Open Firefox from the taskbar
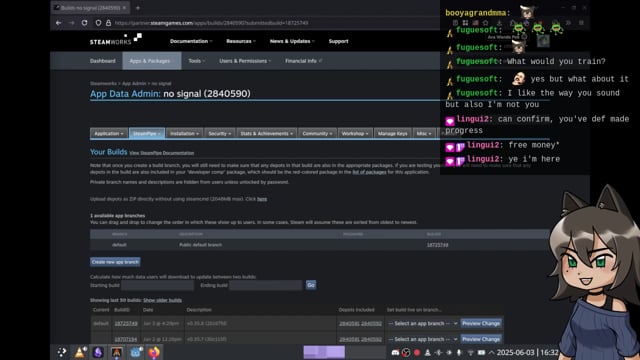This screenshot has width=640, height=360. (154, 352)
